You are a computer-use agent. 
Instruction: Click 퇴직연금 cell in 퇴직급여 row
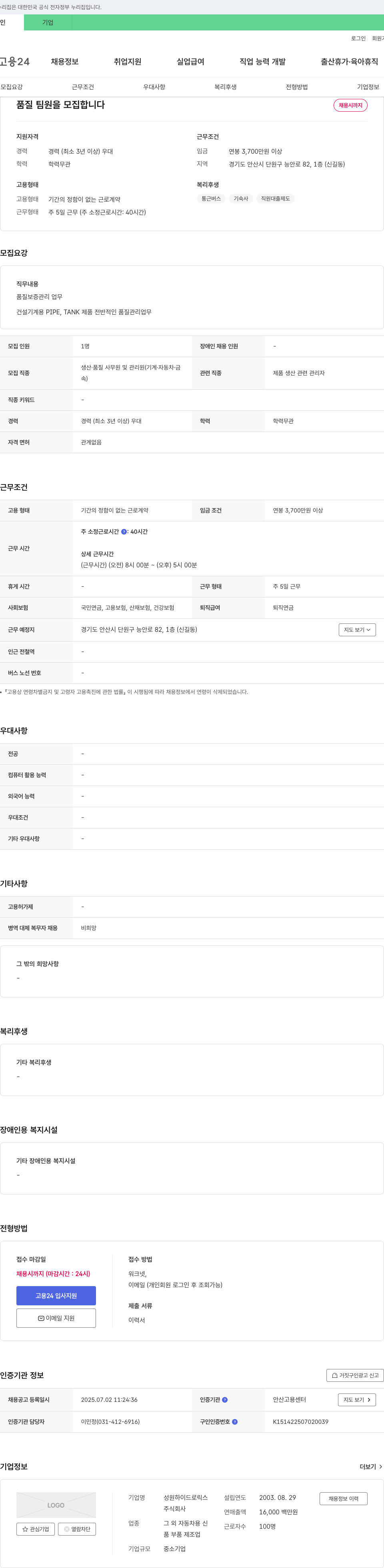coord(283,607)
